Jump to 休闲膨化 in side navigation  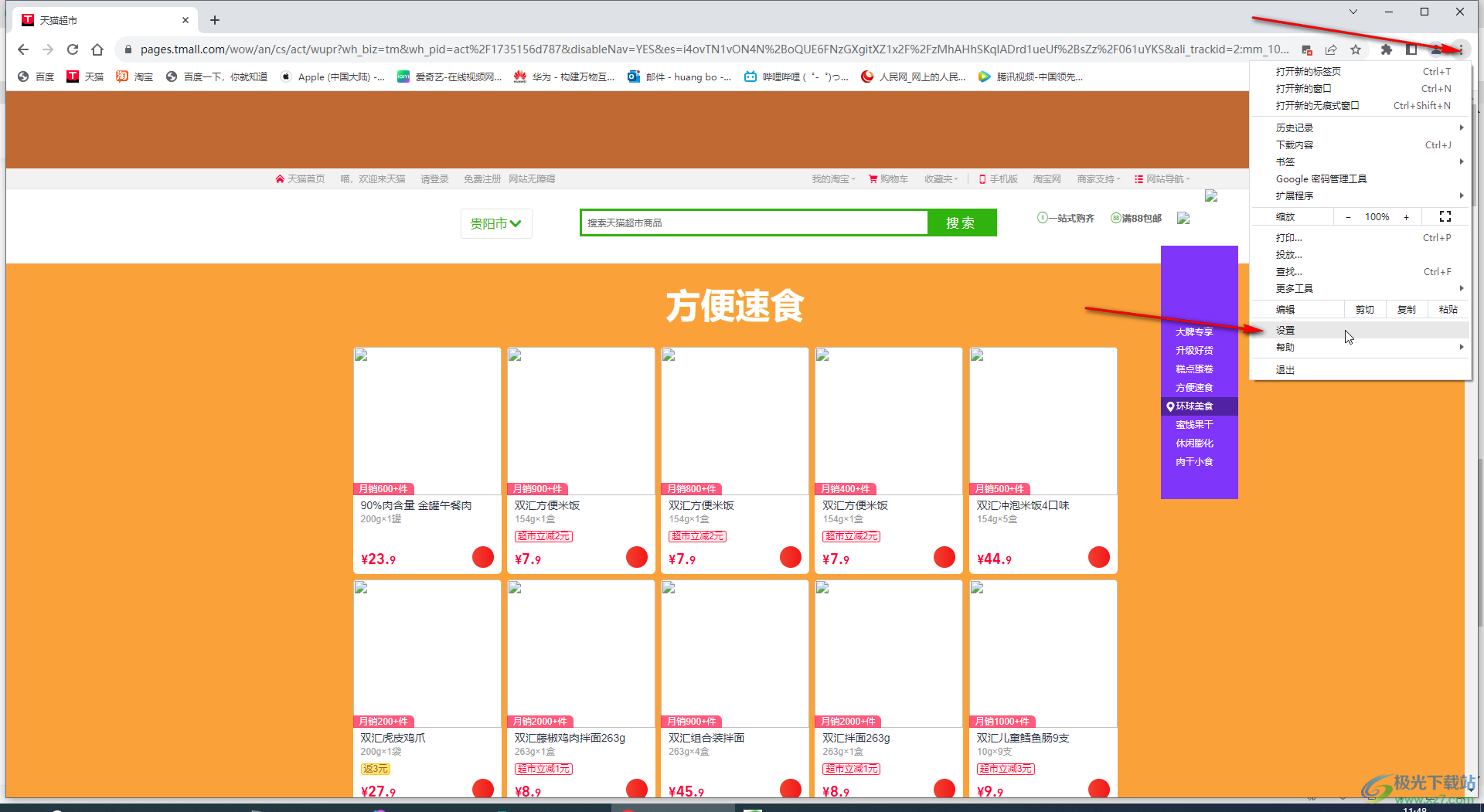(1194, 443)
